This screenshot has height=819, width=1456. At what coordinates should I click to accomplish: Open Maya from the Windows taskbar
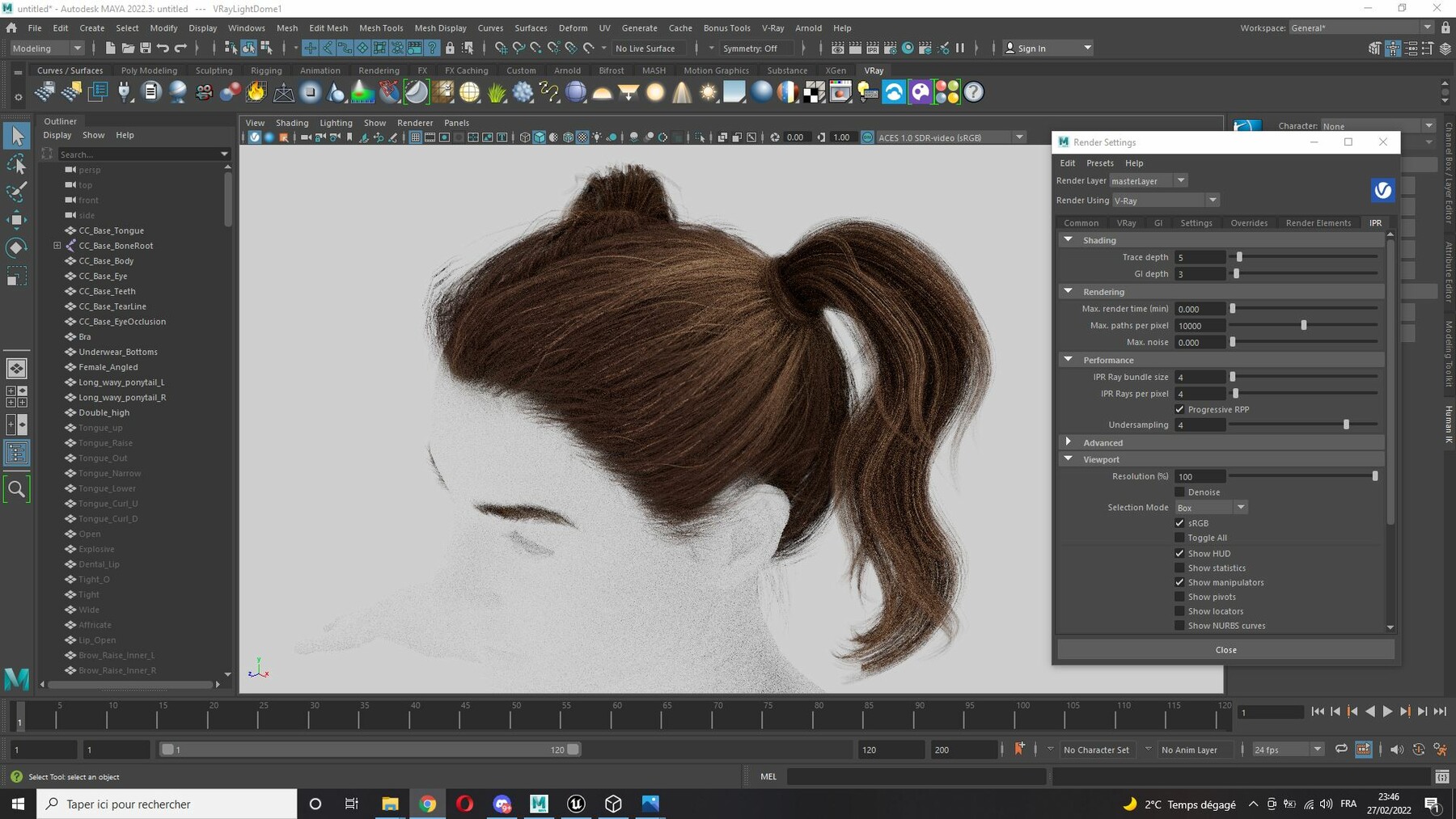point(539,804)
